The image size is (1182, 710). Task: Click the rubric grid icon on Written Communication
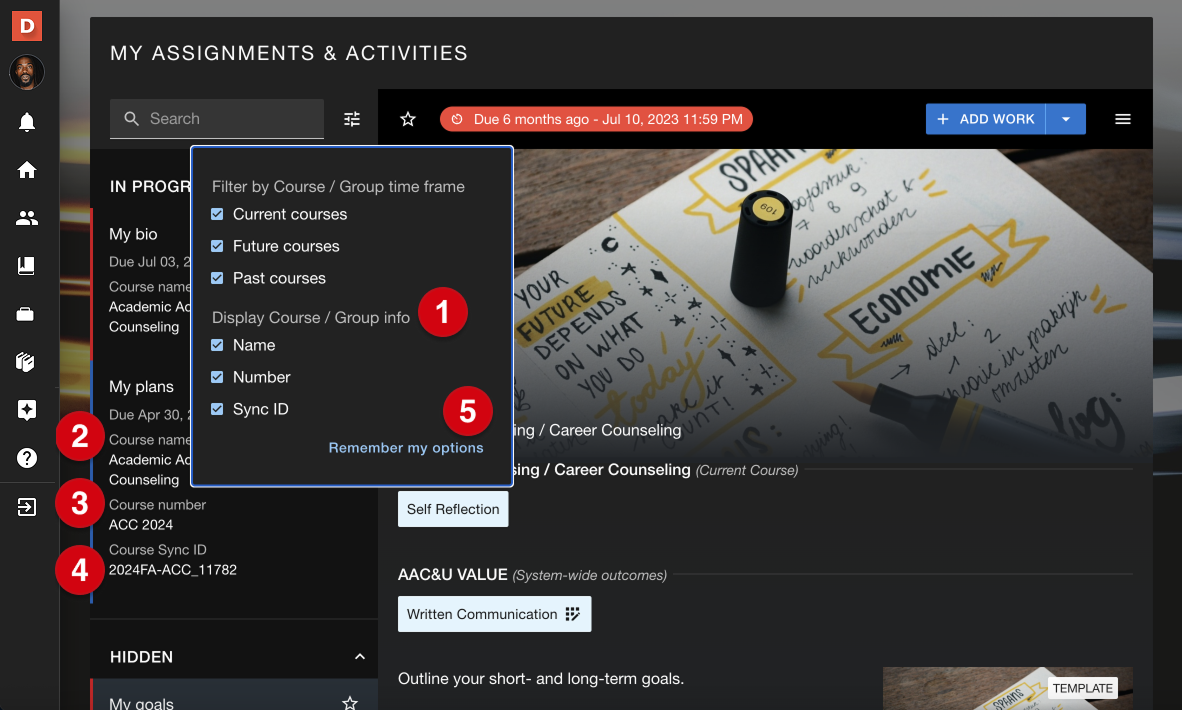573,614
